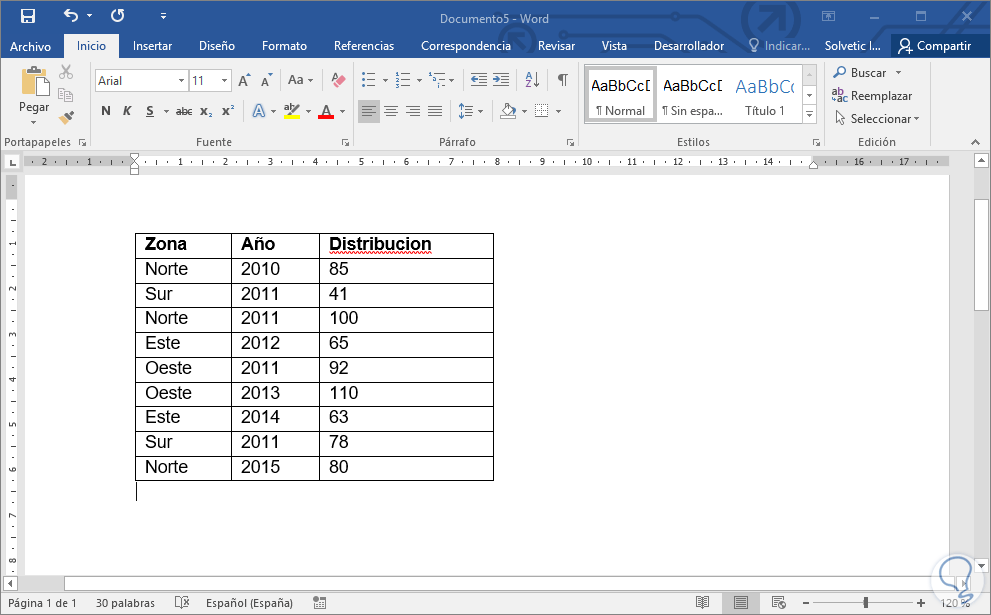
Task: Click the Web Layout view icon in status bar
Action: click(x=779, y=602)
